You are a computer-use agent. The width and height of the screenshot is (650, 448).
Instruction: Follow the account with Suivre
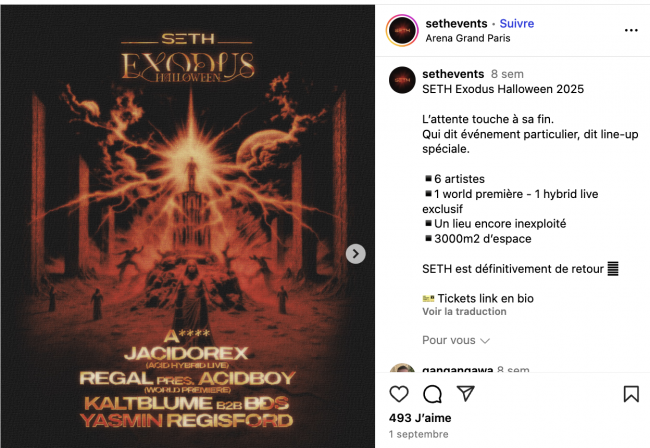[517, 24]
